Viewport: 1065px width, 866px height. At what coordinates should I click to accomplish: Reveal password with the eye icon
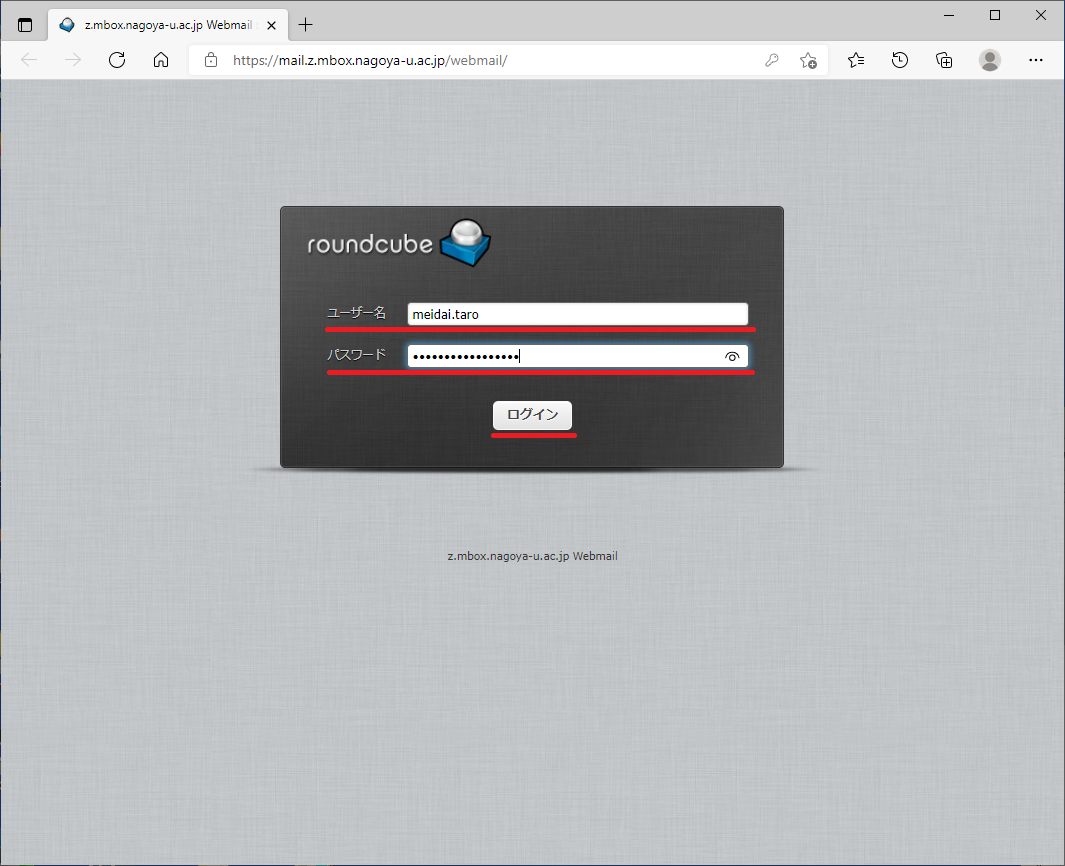click(732, 357)
